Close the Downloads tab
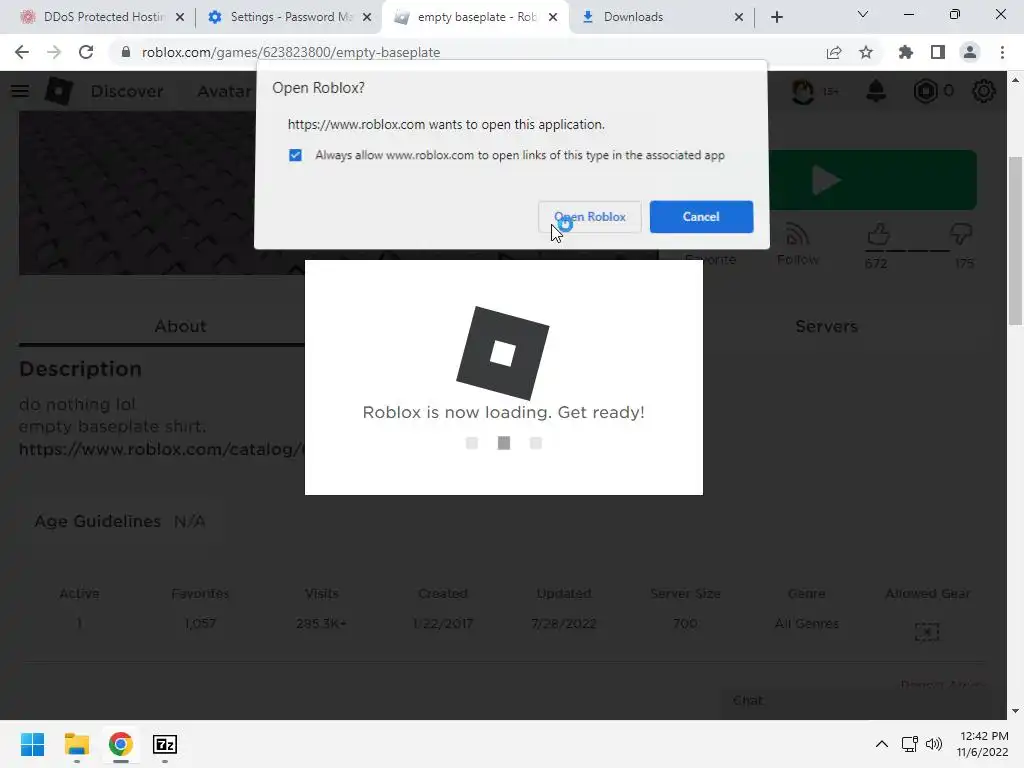The width and height of the screenshot is (1024, 768). click(739, 17)
